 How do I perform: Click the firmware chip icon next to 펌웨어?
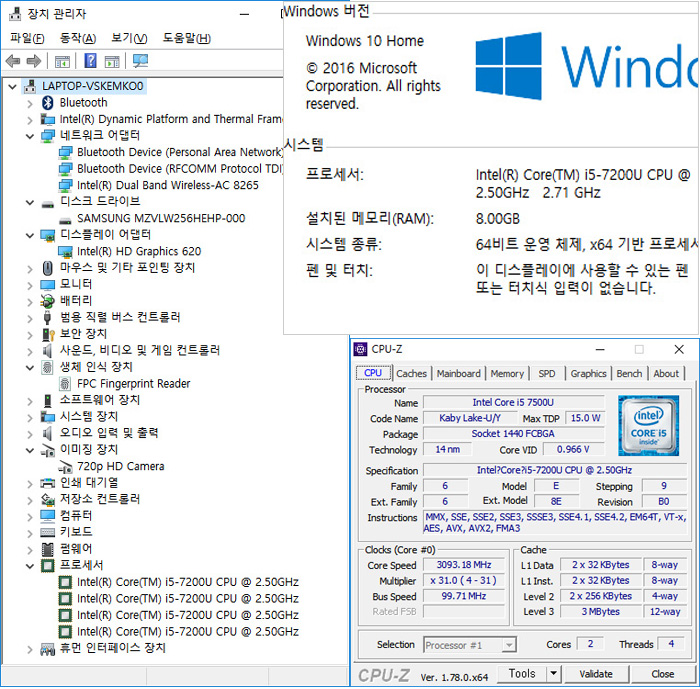point(47,549)
